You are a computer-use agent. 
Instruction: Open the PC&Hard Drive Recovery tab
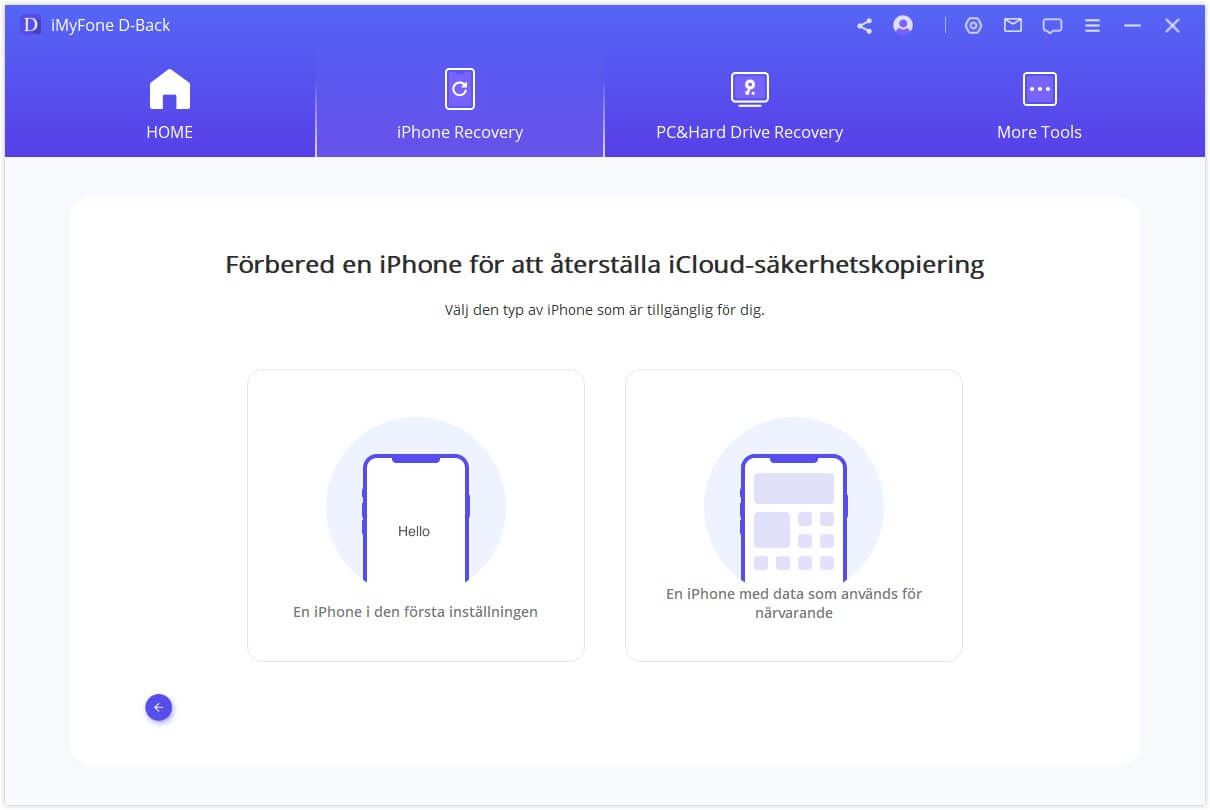[749, 105]
